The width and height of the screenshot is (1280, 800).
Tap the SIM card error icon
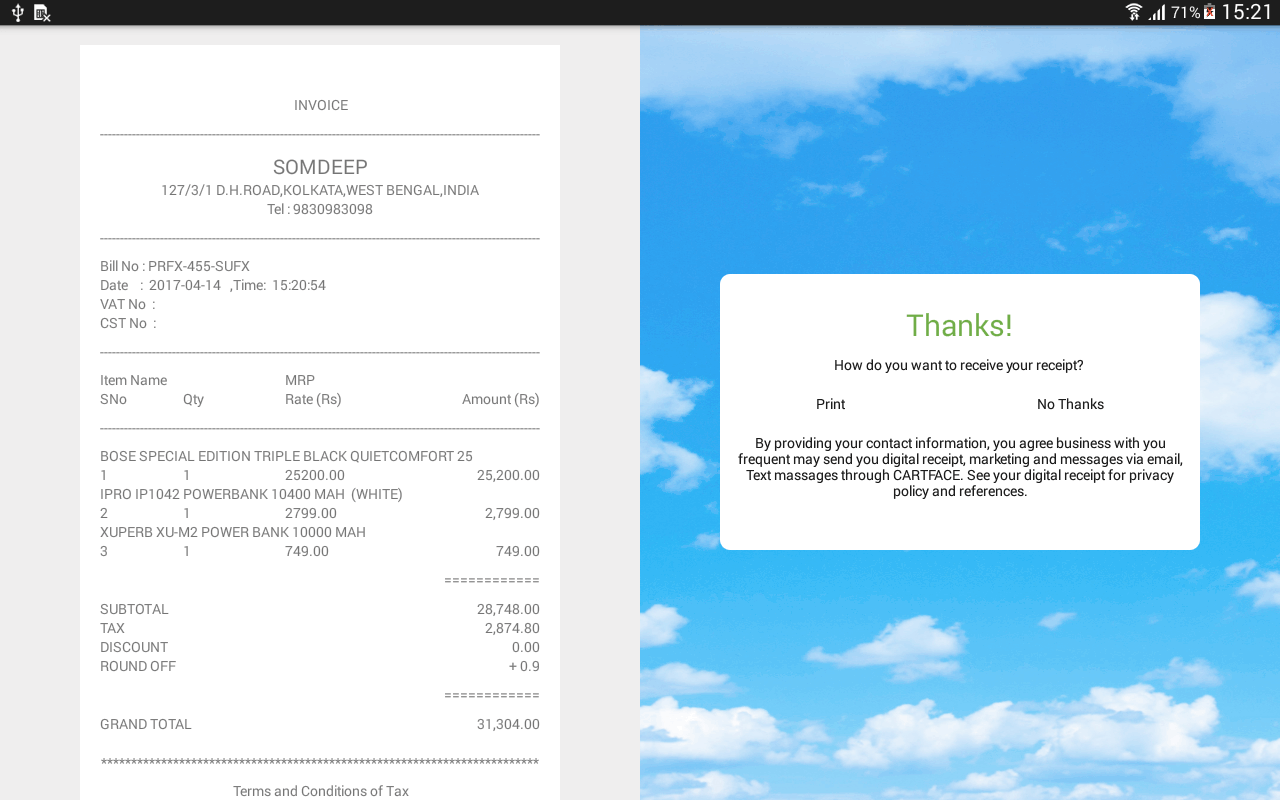pyautogui.click(x=41, y=12)
